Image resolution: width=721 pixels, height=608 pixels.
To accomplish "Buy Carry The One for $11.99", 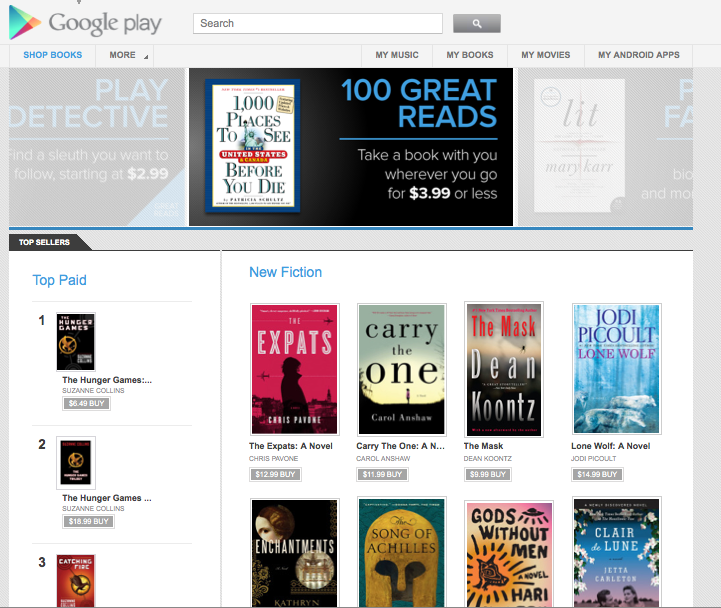I will click(x=382, y=474).
